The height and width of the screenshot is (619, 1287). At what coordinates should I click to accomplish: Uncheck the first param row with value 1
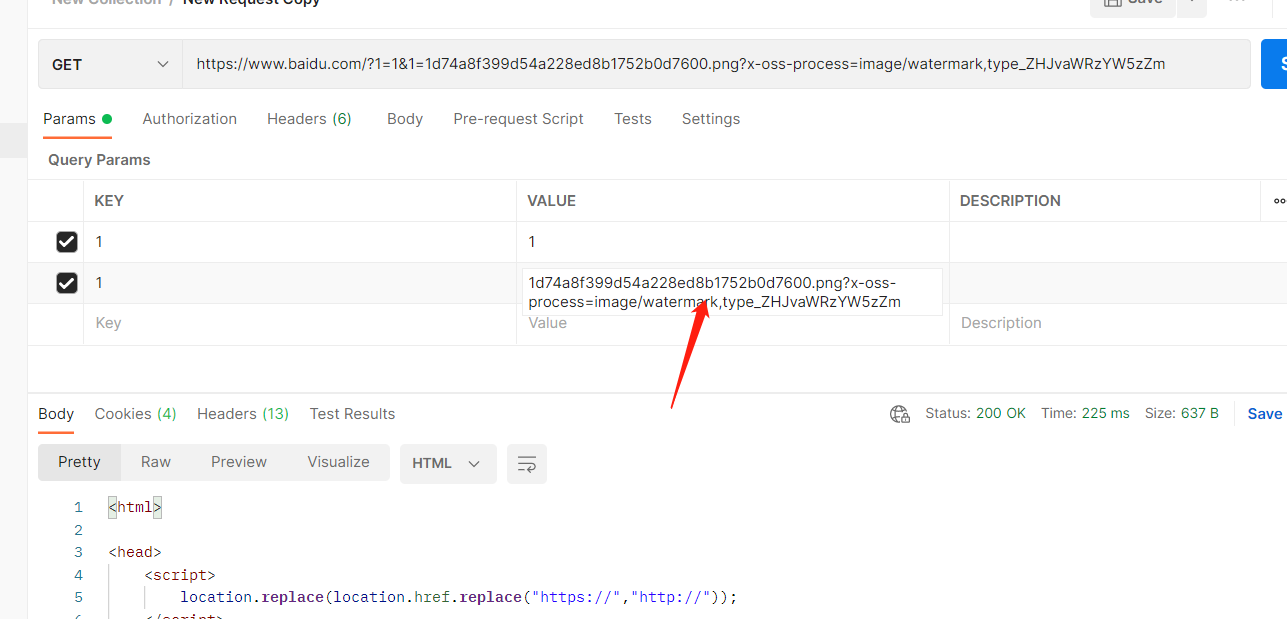coord(67,242)
